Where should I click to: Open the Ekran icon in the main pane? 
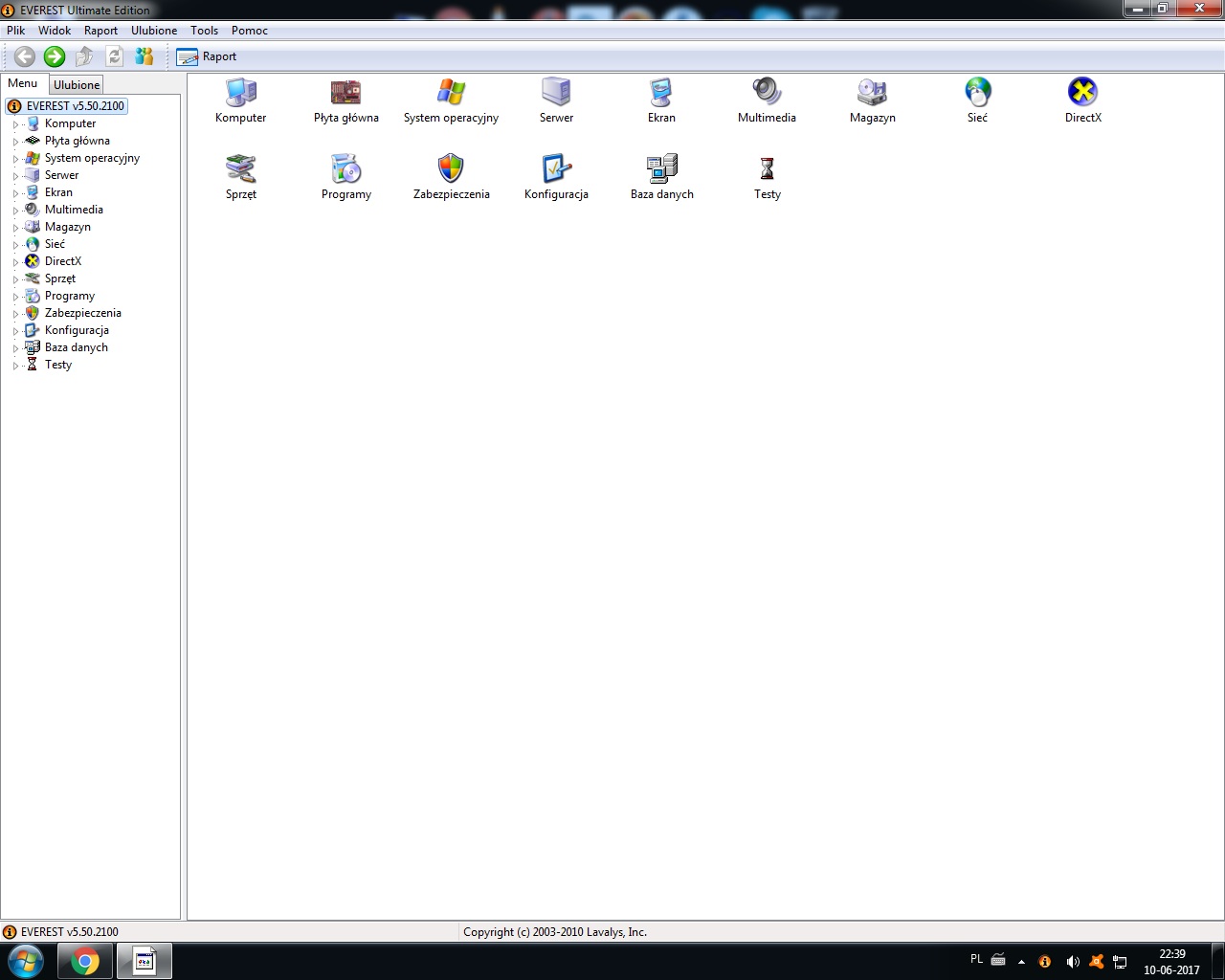click(661, 92)
